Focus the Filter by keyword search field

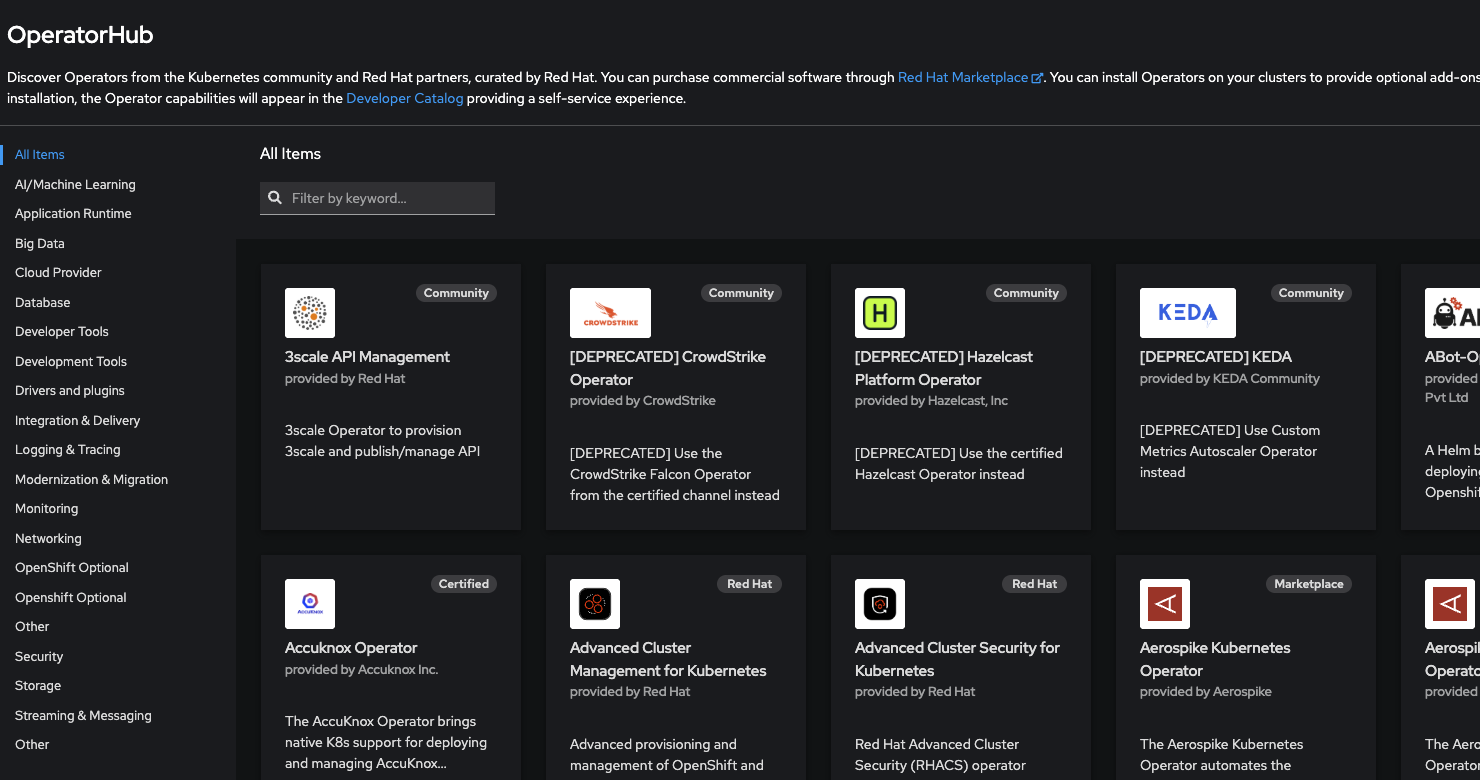[x=377, y=198]
